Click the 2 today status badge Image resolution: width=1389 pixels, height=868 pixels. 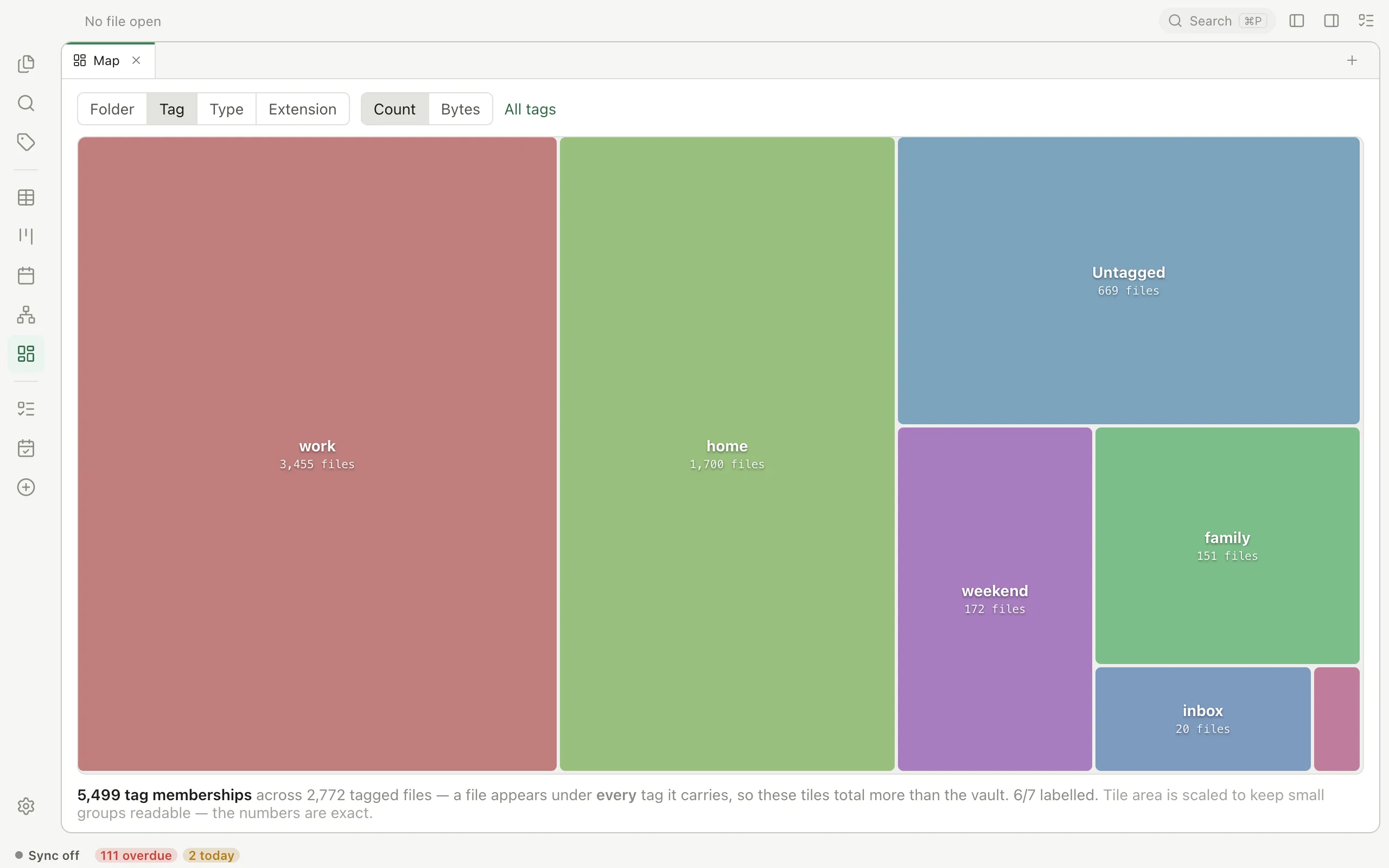[x=211, y=856]
